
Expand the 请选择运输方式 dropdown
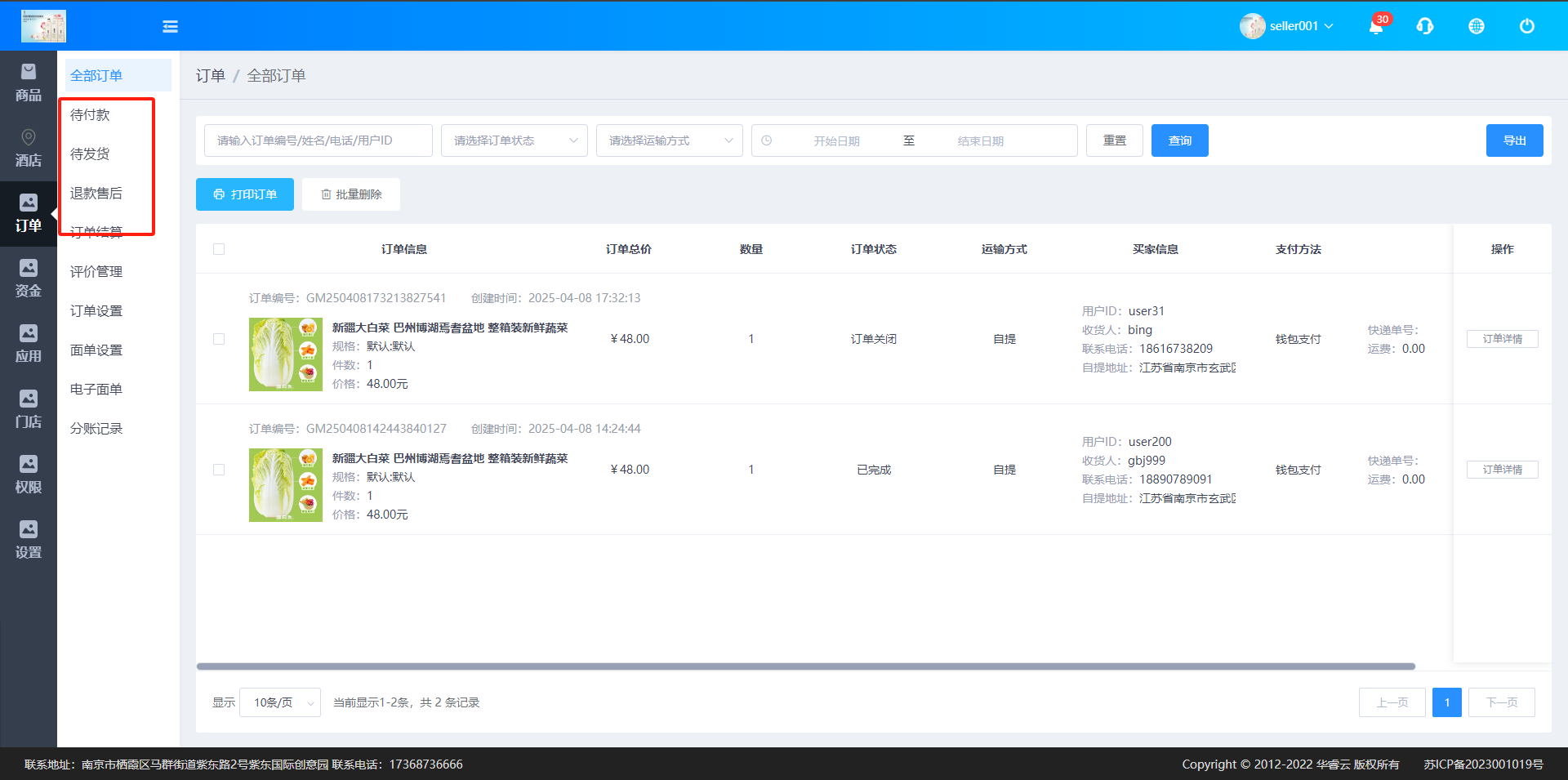coord(669,140)
